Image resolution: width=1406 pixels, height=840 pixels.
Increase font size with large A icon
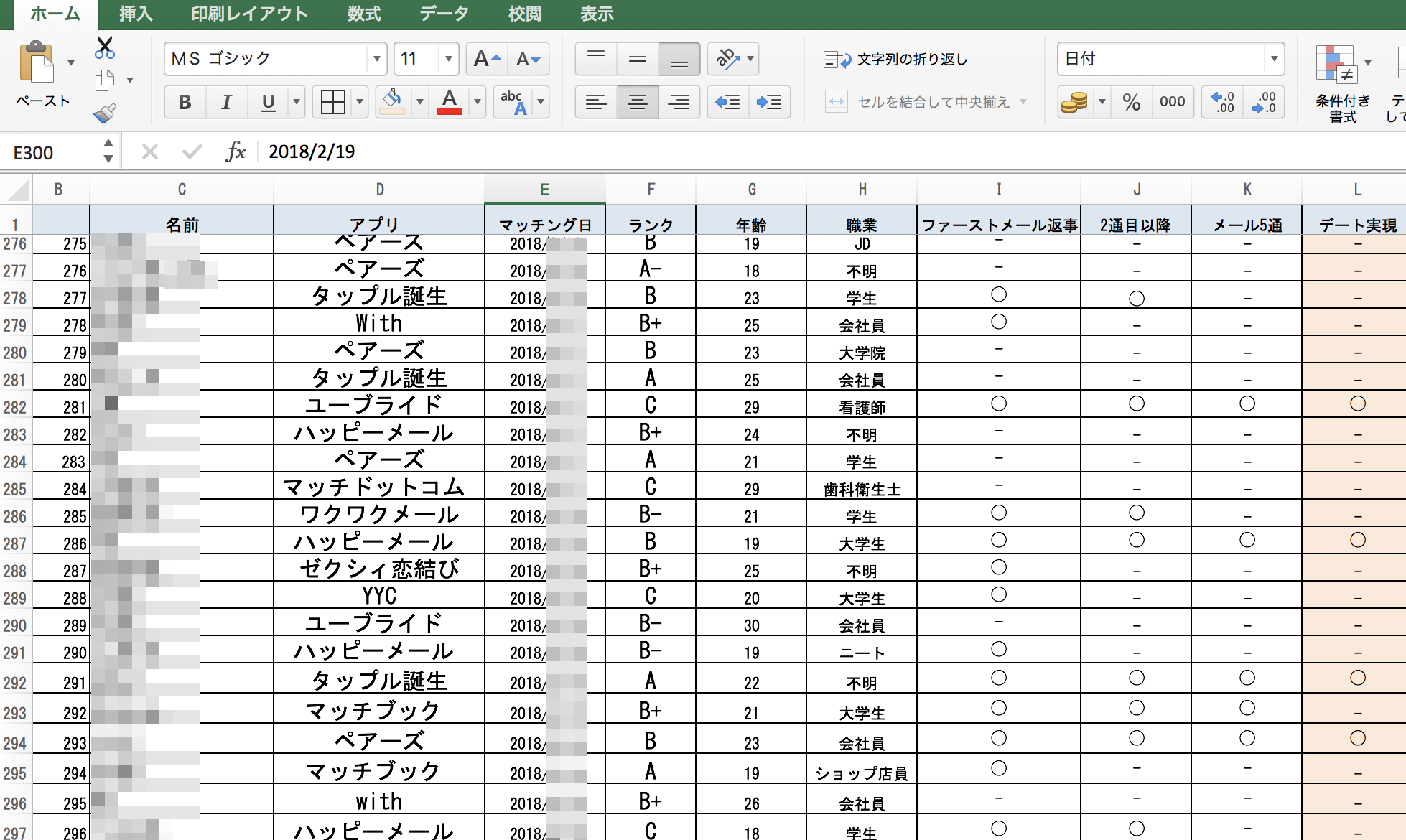pos(487,59)
